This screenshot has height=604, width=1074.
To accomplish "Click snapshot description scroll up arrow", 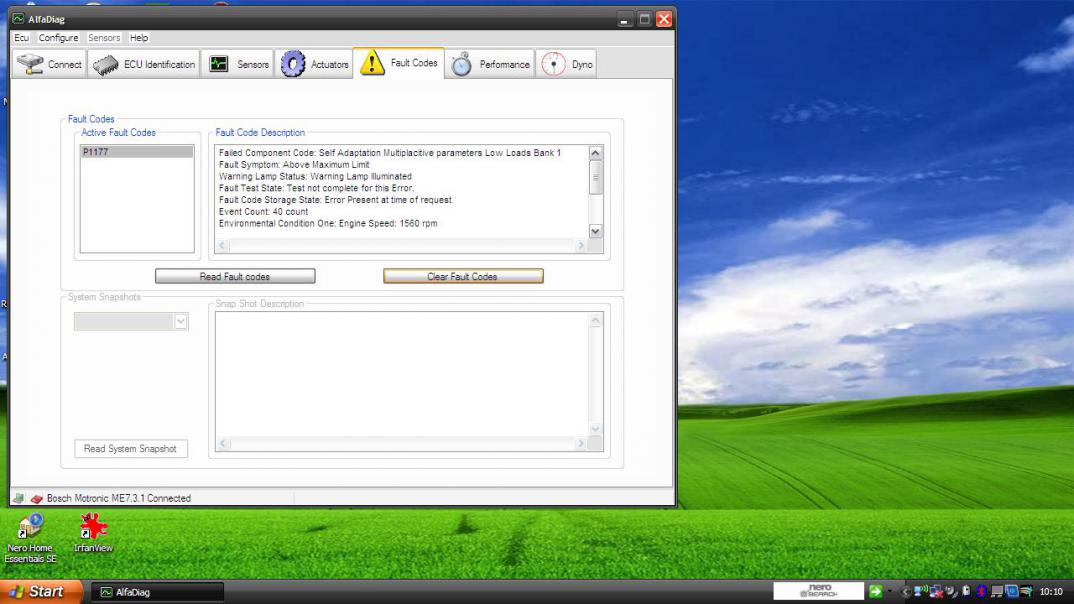I will tap(595, 320).
